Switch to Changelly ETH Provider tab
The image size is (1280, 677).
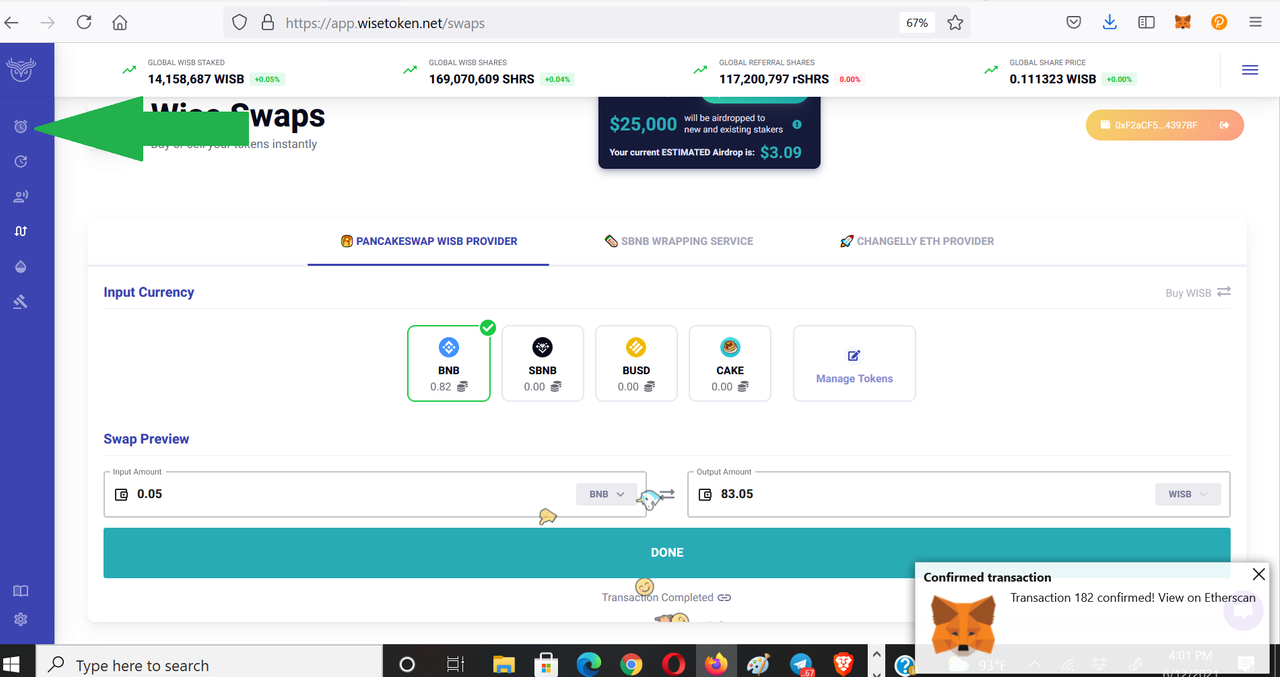(917, 241)
